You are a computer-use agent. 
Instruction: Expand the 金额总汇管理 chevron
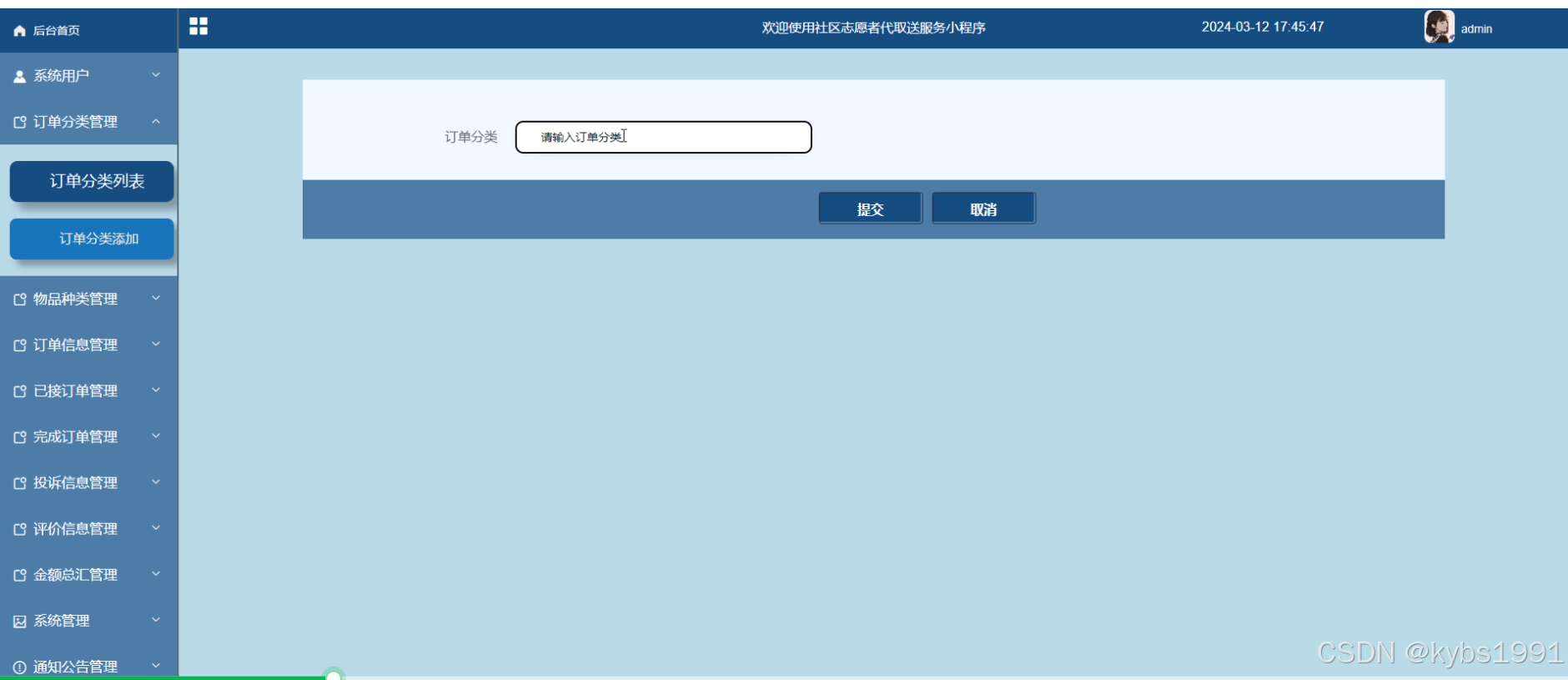(x=156, y=573)
